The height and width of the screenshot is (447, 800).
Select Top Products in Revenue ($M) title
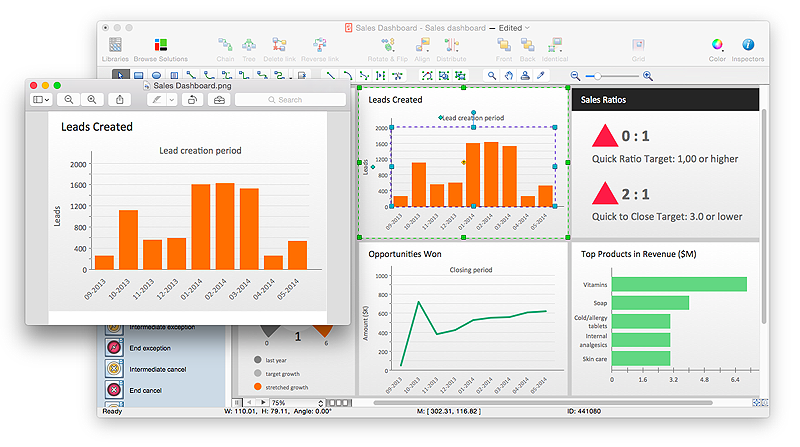(x=639, y=254)
